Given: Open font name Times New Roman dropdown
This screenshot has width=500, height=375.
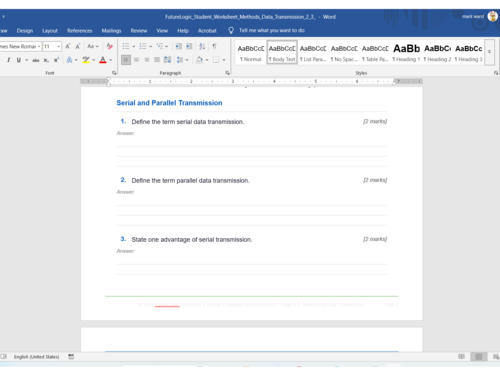Looking at the screenshot, I should tap(39, 46).
